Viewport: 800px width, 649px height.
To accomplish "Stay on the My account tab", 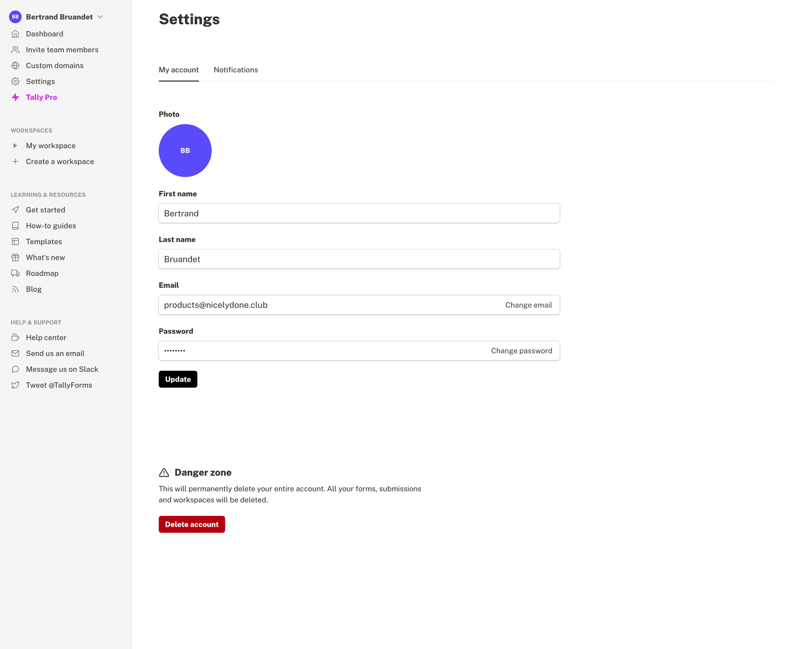I will [x=178, y=70].
